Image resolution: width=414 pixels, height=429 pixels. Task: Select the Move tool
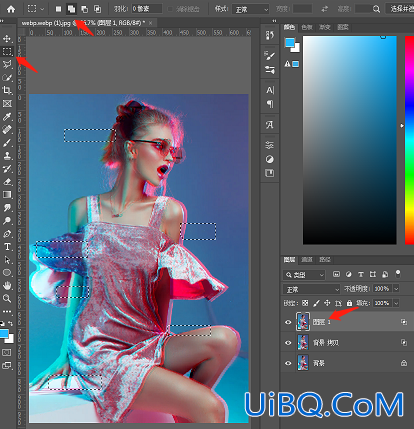pos(7,38)
